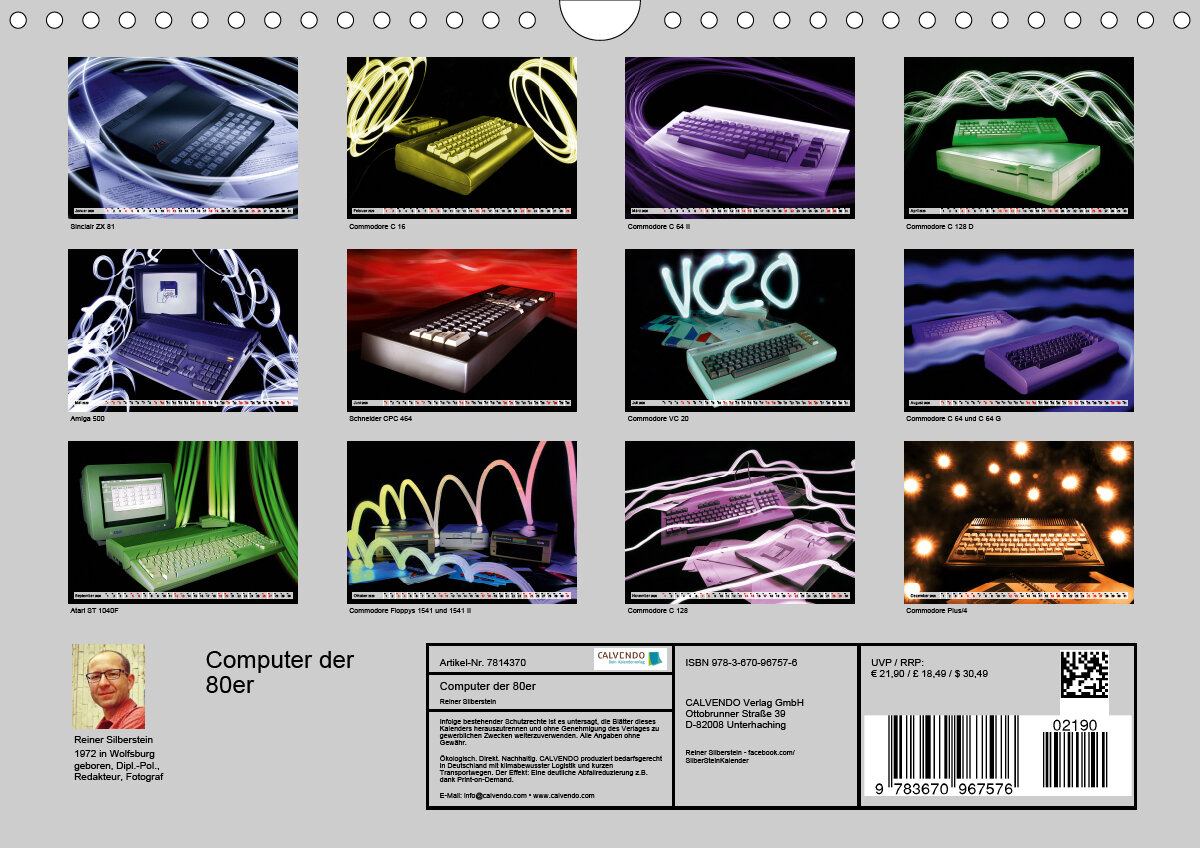Viewport: 1200px width, 848px height.
Task: Click "Computer der 80er" title inside info box
Action: (488, 686)
